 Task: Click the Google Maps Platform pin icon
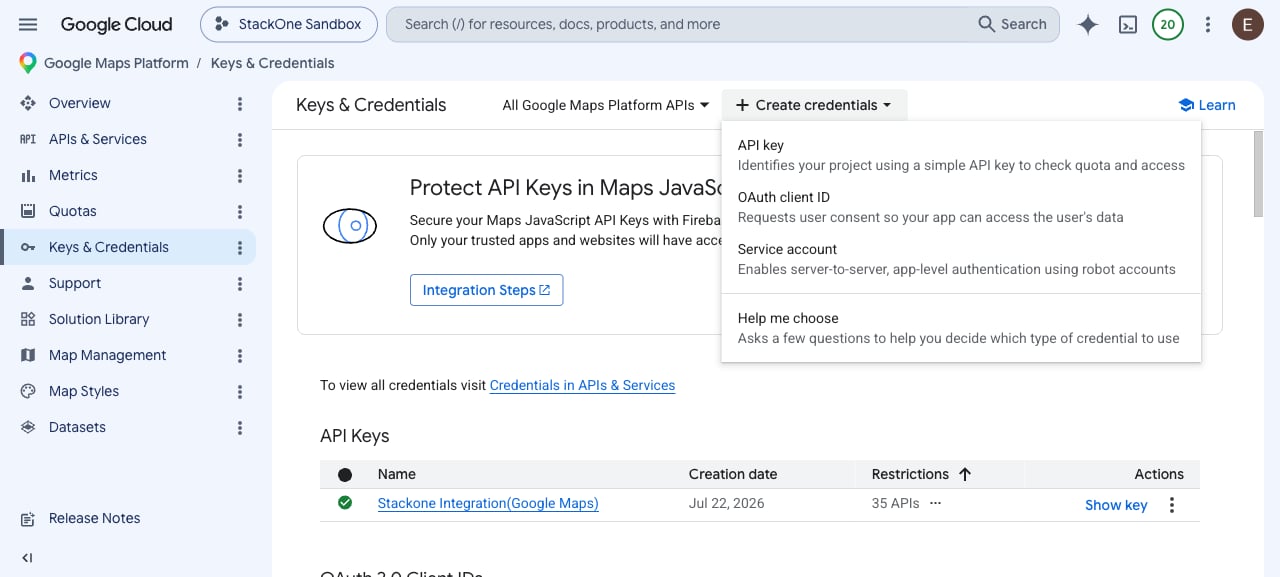pyautogui.click(x=28, y=63)
